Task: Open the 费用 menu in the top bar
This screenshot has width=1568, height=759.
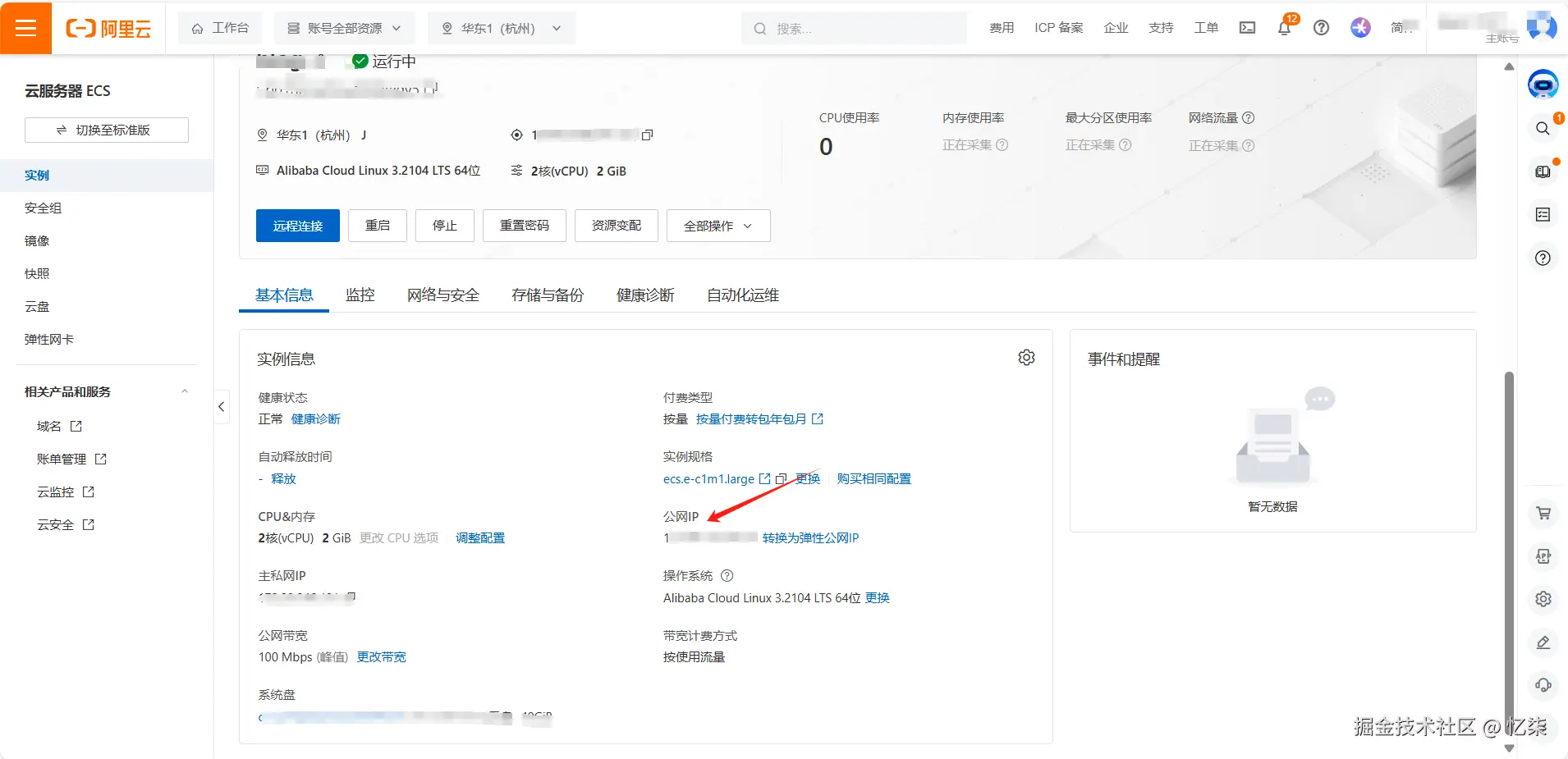Action: (x=1002, y=28)
